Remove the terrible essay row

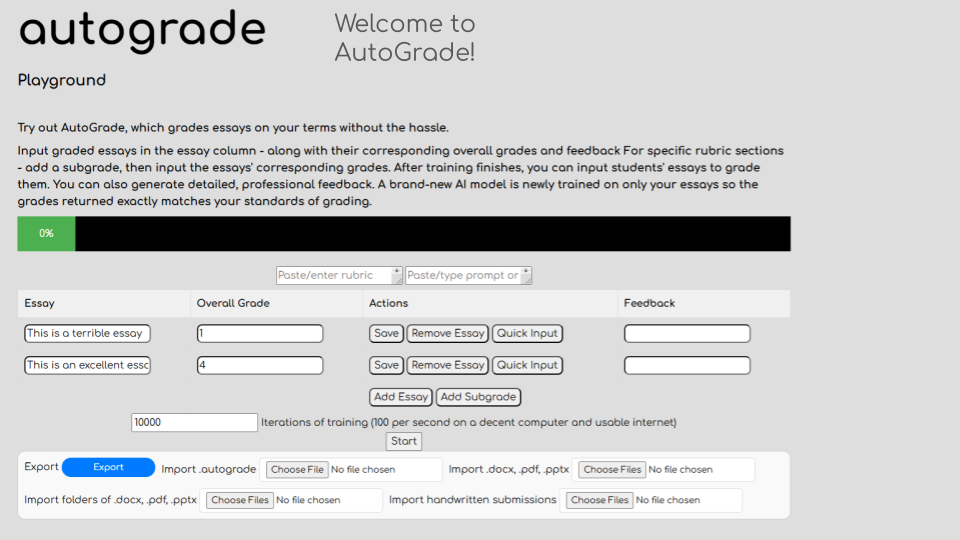pyautogui.click(x=448, y=334)
